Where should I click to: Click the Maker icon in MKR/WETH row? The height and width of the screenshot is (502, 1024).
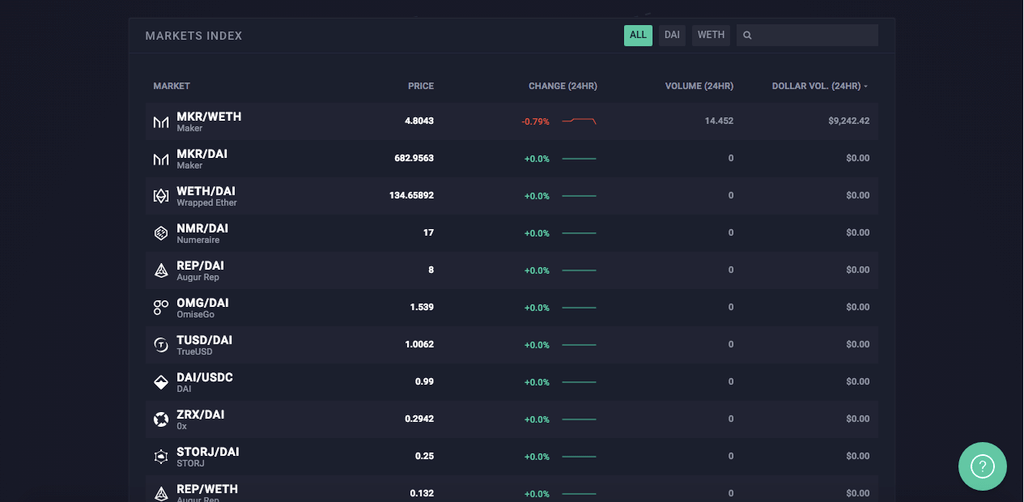[161, 122]
